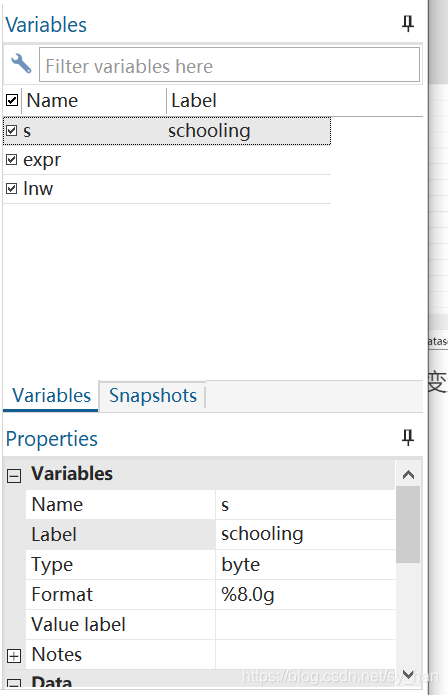The image size is (448, 695).
Task: Toggle the select-all checkbox by Name header
Action: (12, 100)
